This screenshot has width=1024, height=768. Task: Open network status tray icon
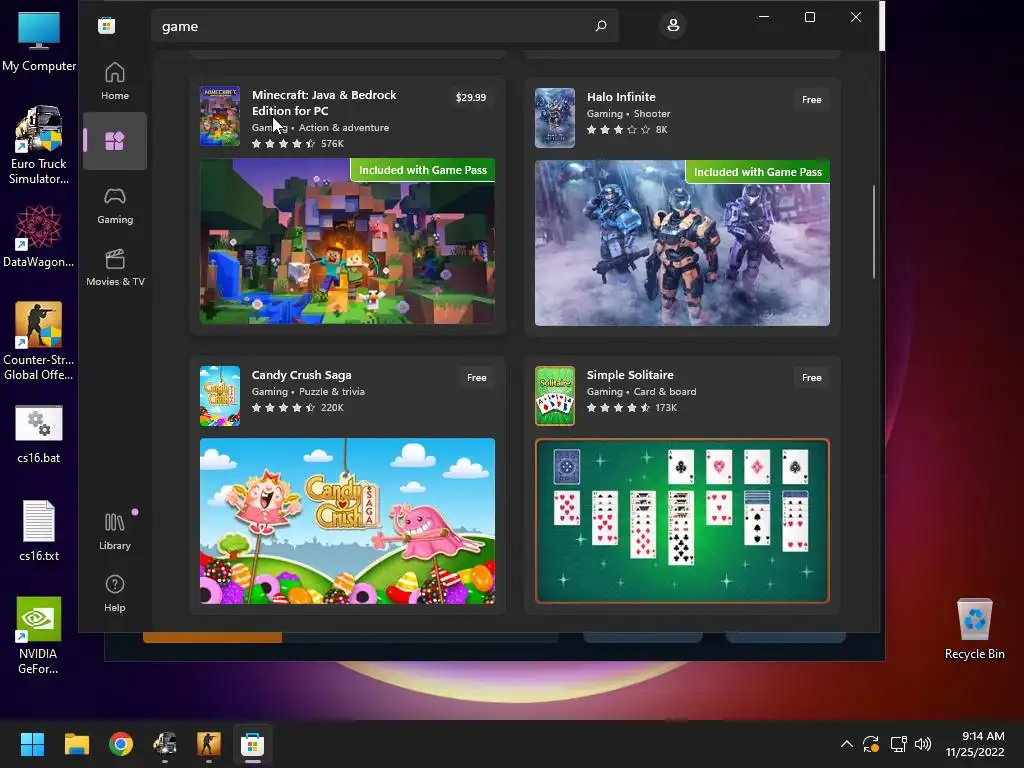click(899, 744)
